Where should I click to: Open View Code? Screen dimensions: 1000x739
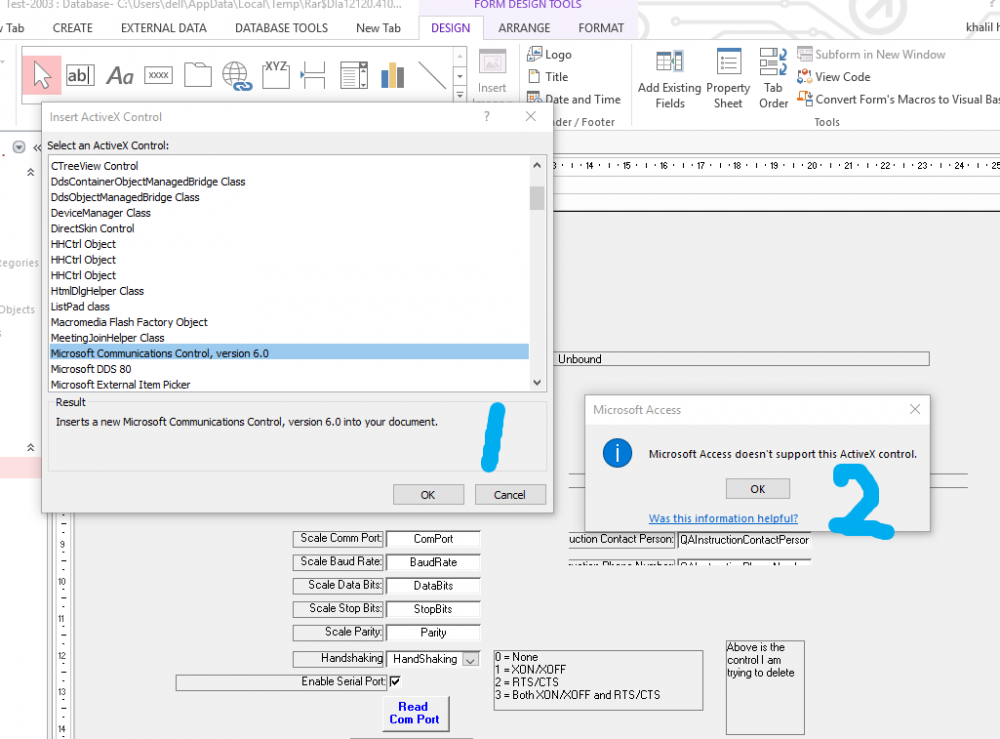(x=834, y=77)
